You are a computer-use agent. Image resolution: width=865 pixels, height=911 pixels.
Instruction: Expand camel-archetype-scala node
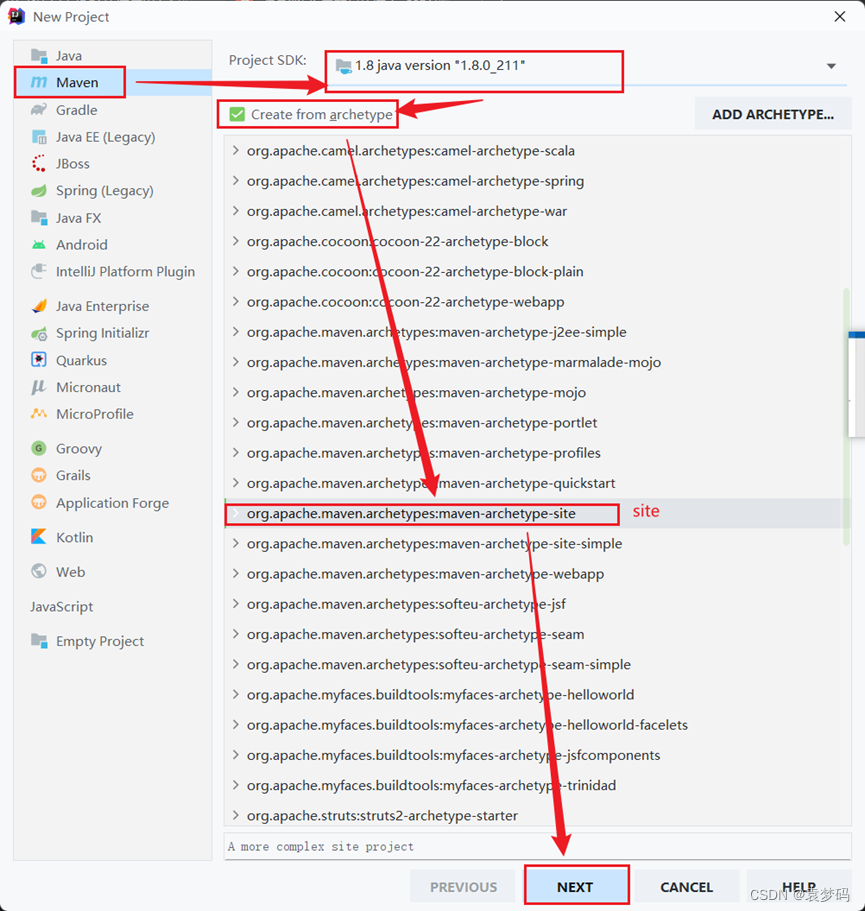pos(235,150)
